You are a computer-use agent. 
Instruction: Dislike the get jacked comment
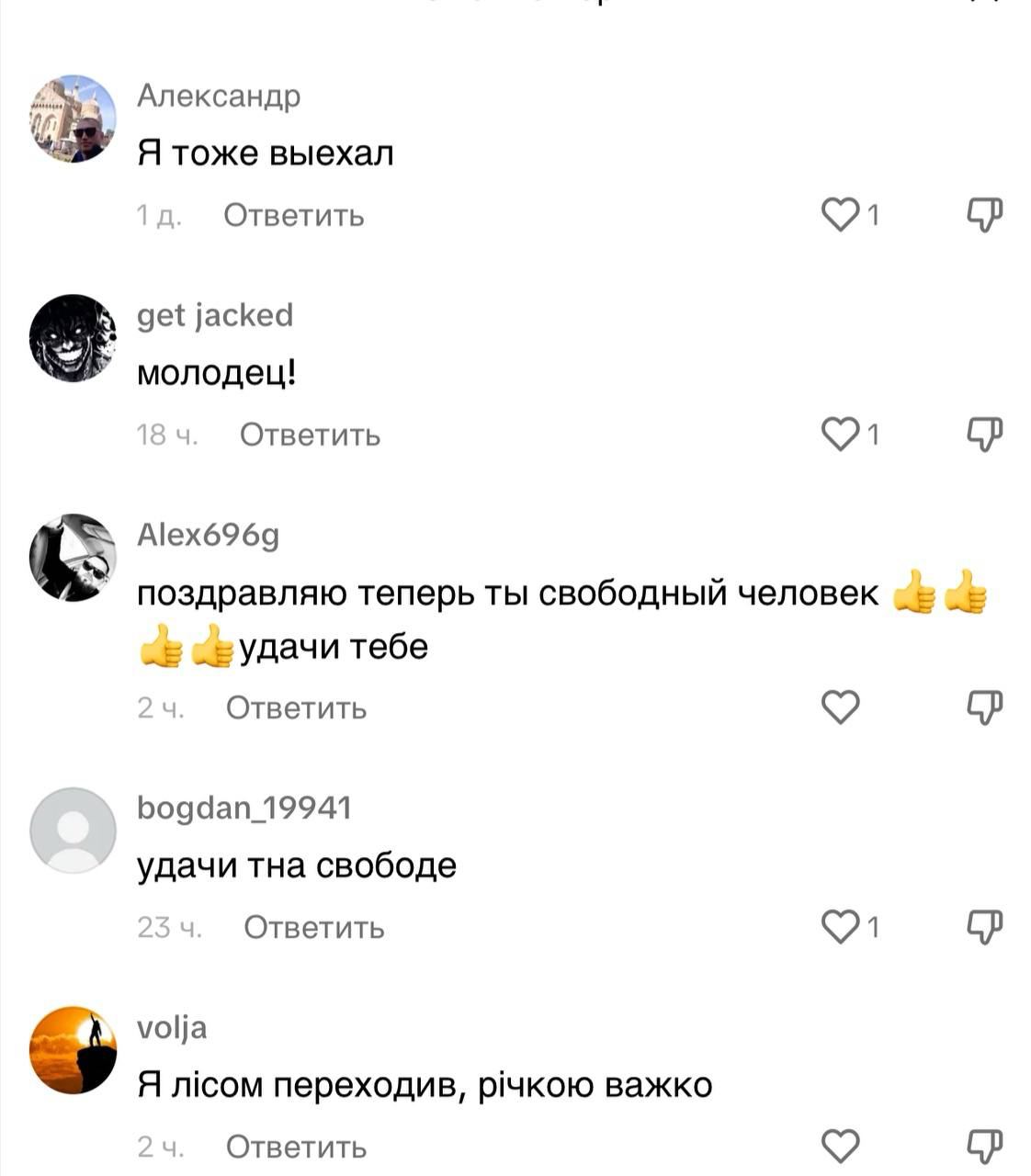984,434
